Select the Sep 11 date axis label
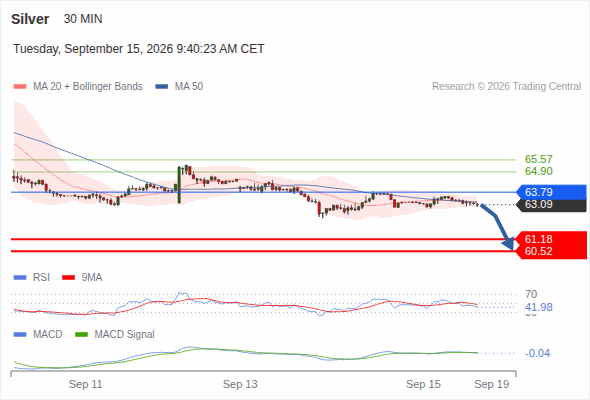 tap(85, 384)
